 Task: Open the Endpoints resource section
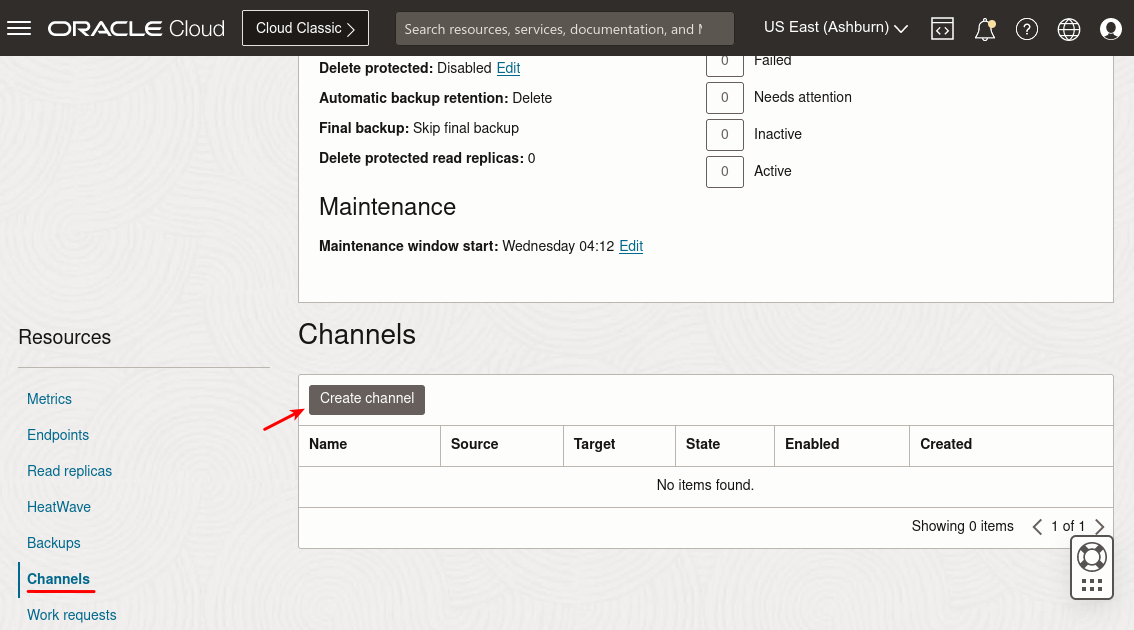coord(58,435)
